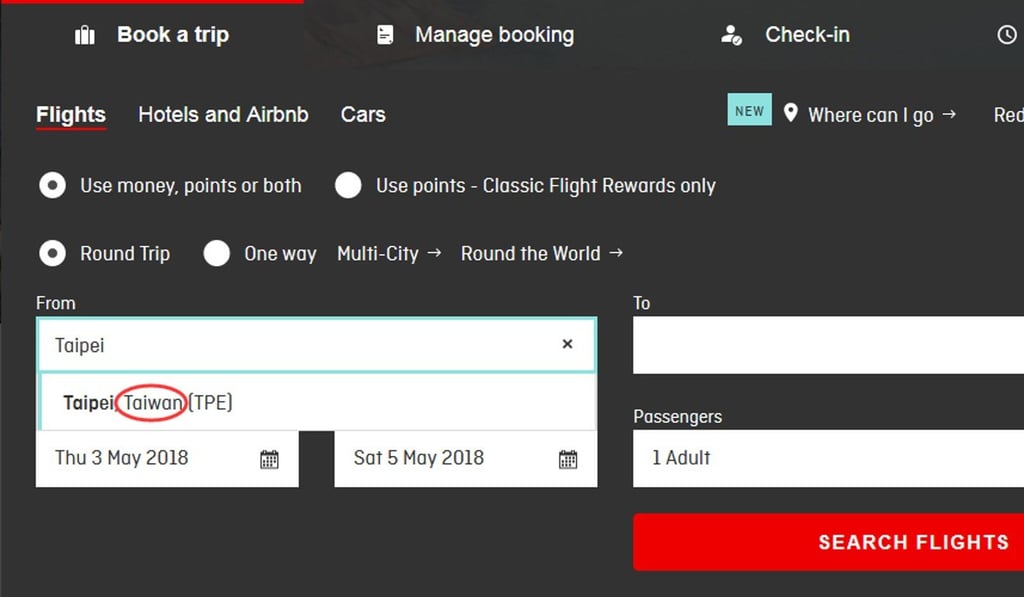Pick Taipei, Taiwan (TPE) from suggestions
1024x597 pixels.
click(x=148, y=403)
